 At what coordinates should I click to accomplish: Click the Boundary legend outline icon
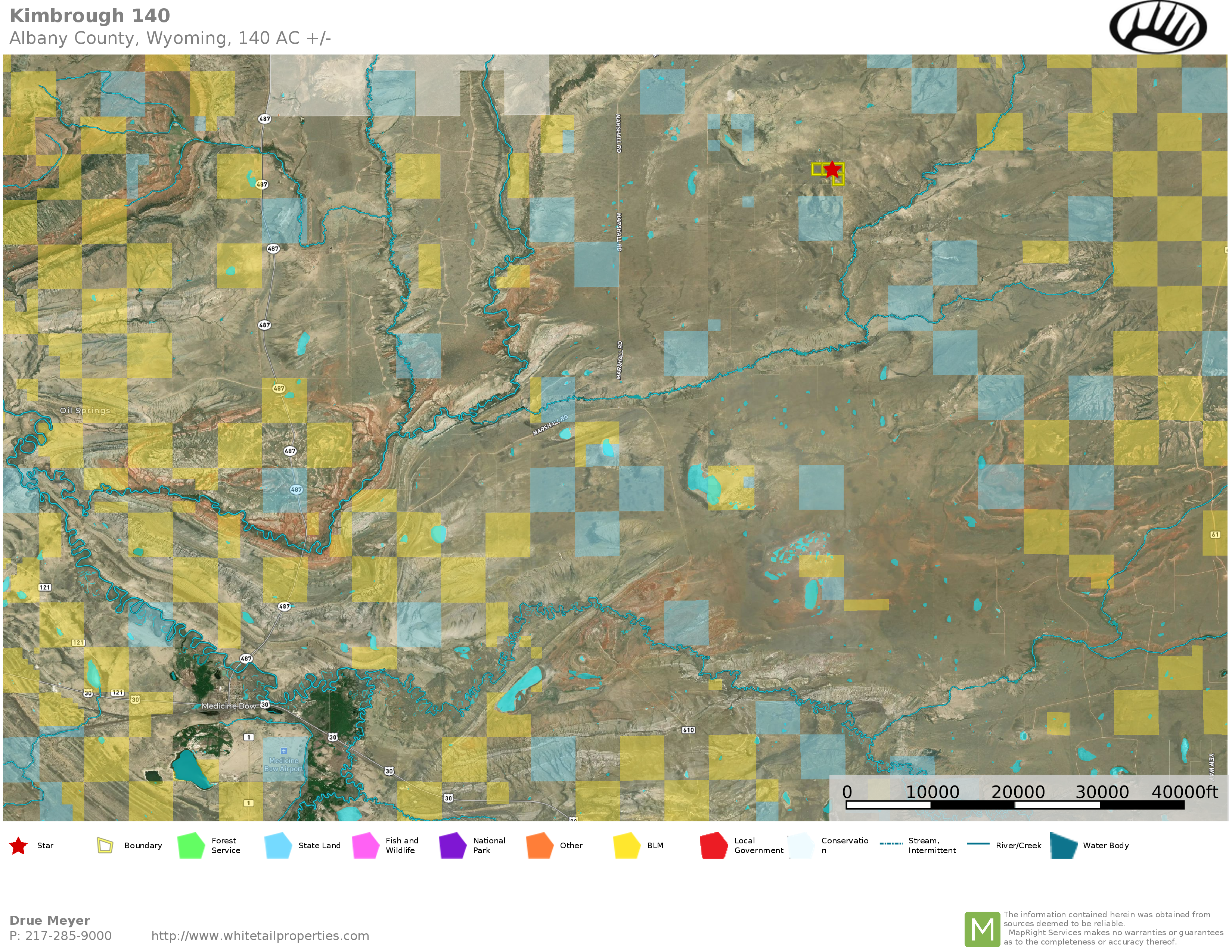tap(105, 845)
